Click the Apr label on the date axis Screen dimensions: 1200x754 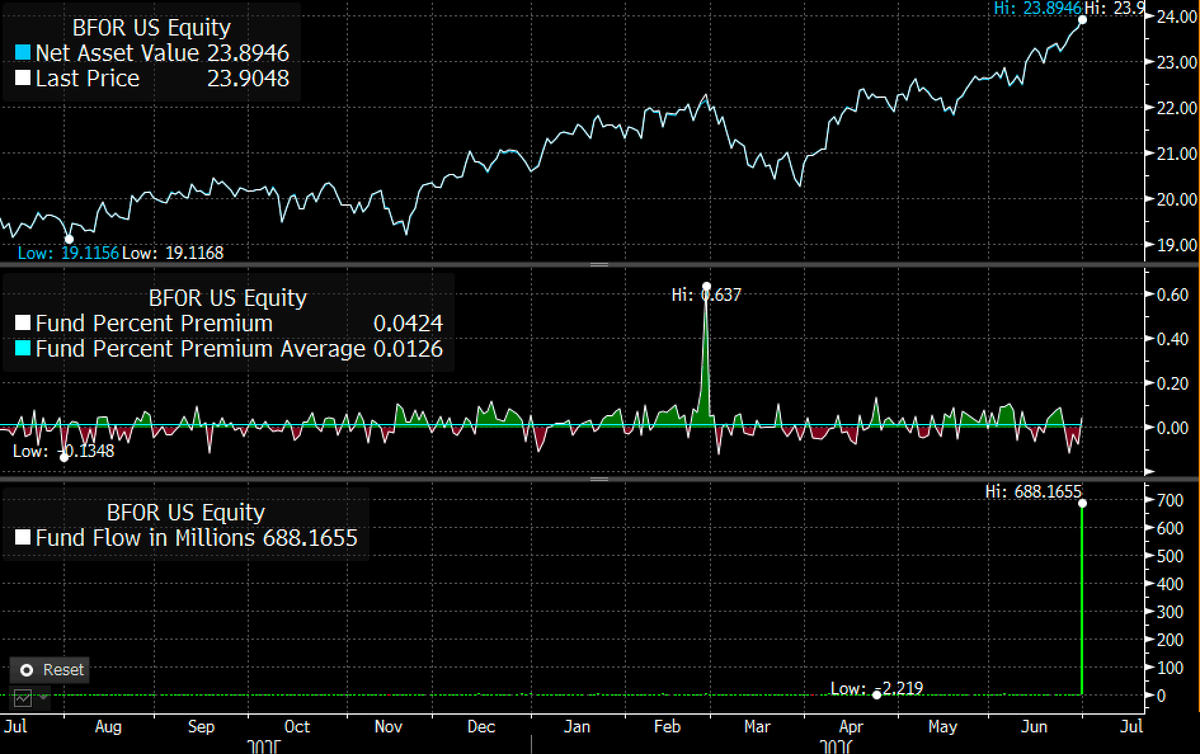coord(851,727)
